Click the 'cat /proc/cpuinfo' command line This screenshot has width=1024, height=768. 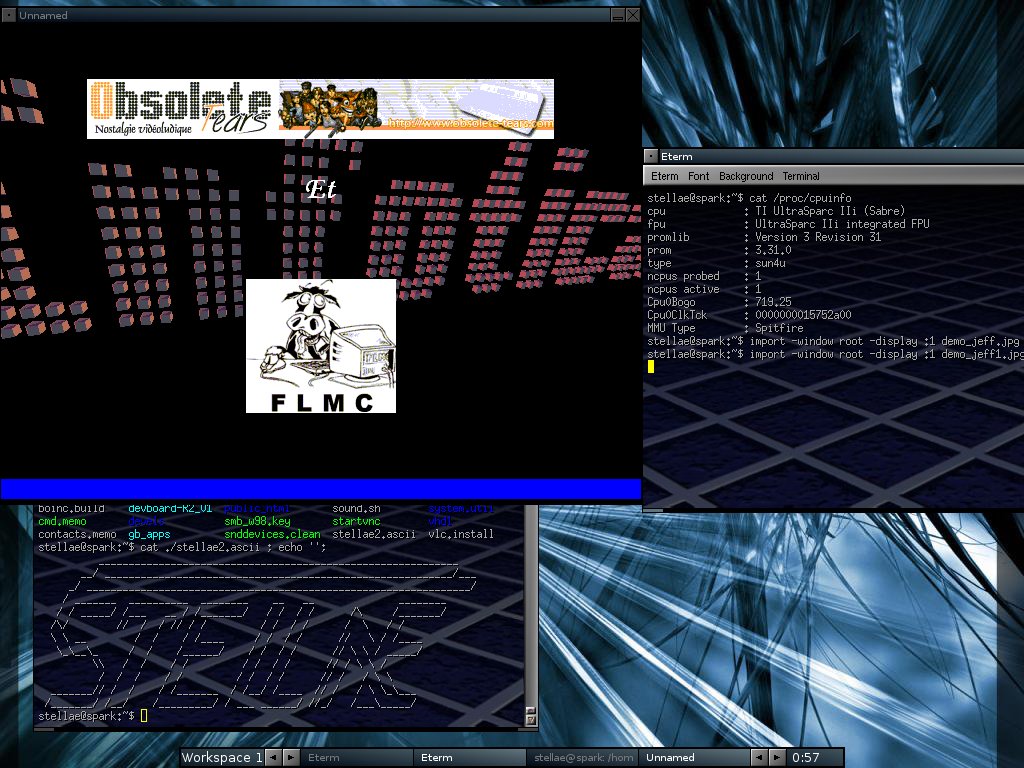800,198
